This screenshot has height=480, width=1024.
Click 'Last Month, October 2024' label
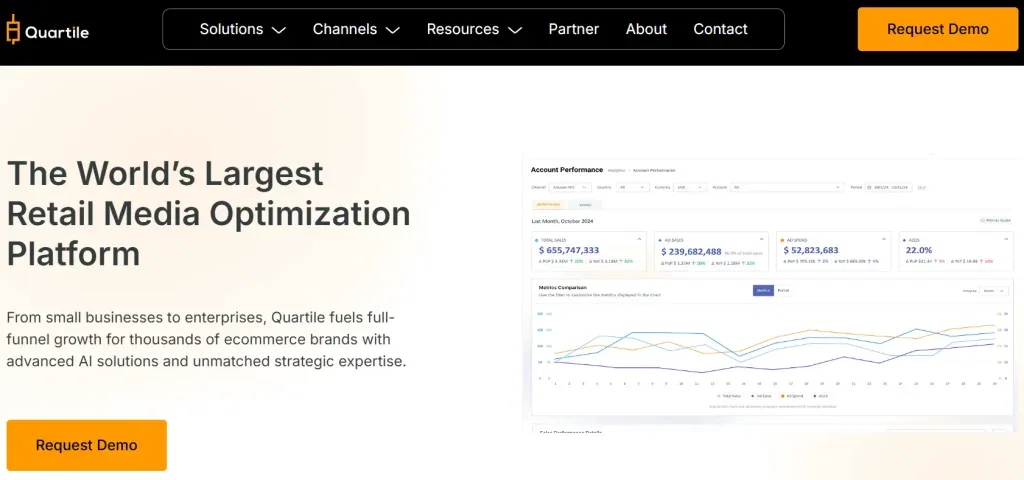[562, 221]
